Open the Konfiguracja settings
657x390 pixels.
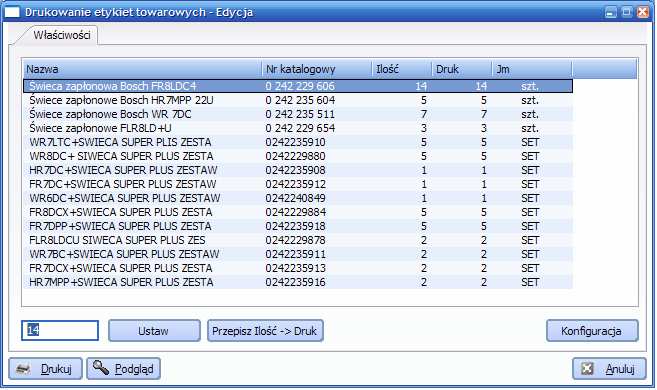[x=592, y=331]
